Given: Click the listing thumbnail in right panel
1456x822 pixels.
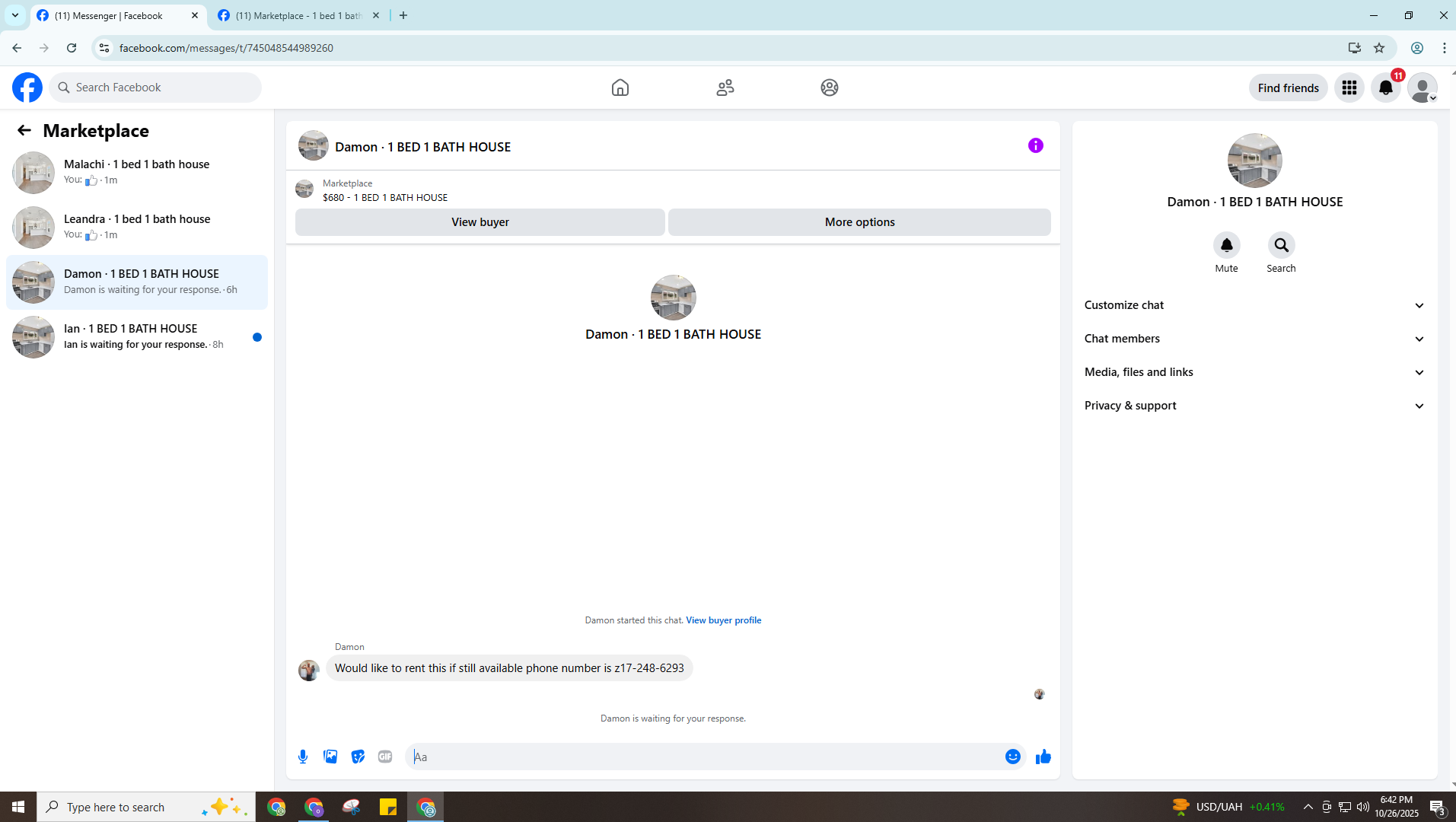Looking at the screenshot, I should (1255, 161).
